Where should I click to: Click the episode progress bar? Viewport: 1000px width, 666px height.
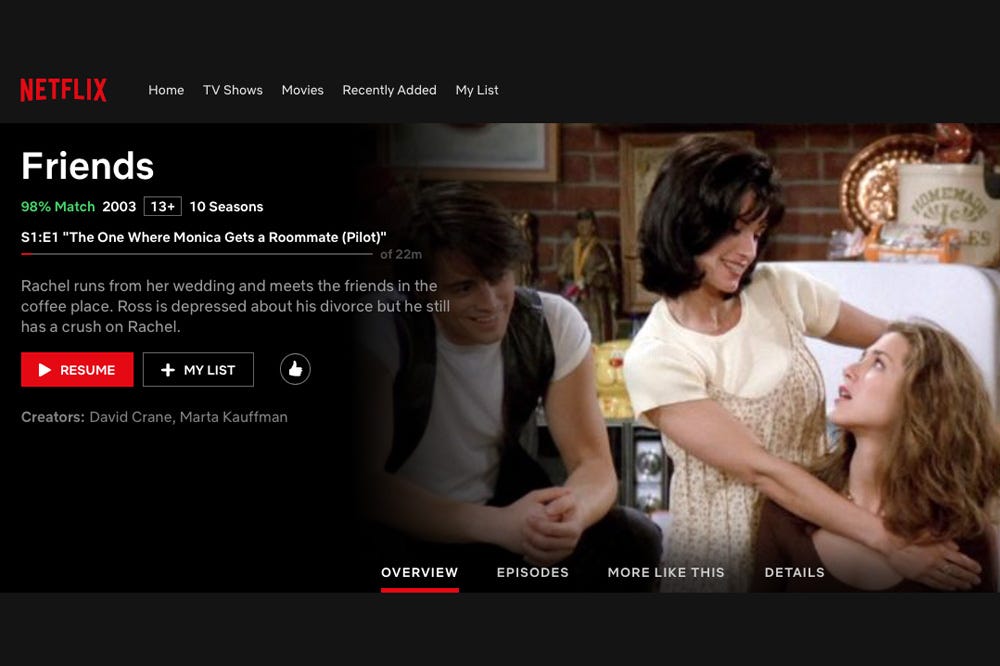click(x=196, y=254)
